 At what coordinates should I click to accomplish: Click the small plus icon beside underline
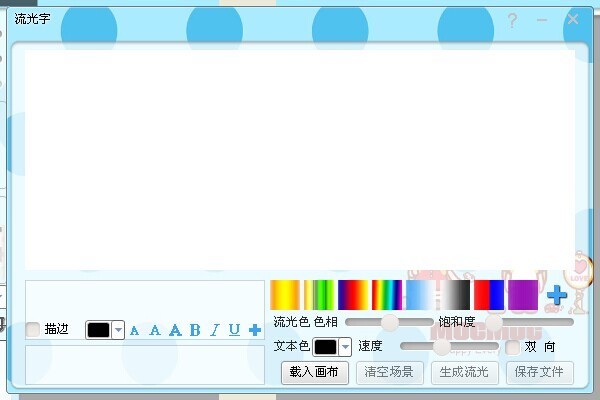click(255, 330)
